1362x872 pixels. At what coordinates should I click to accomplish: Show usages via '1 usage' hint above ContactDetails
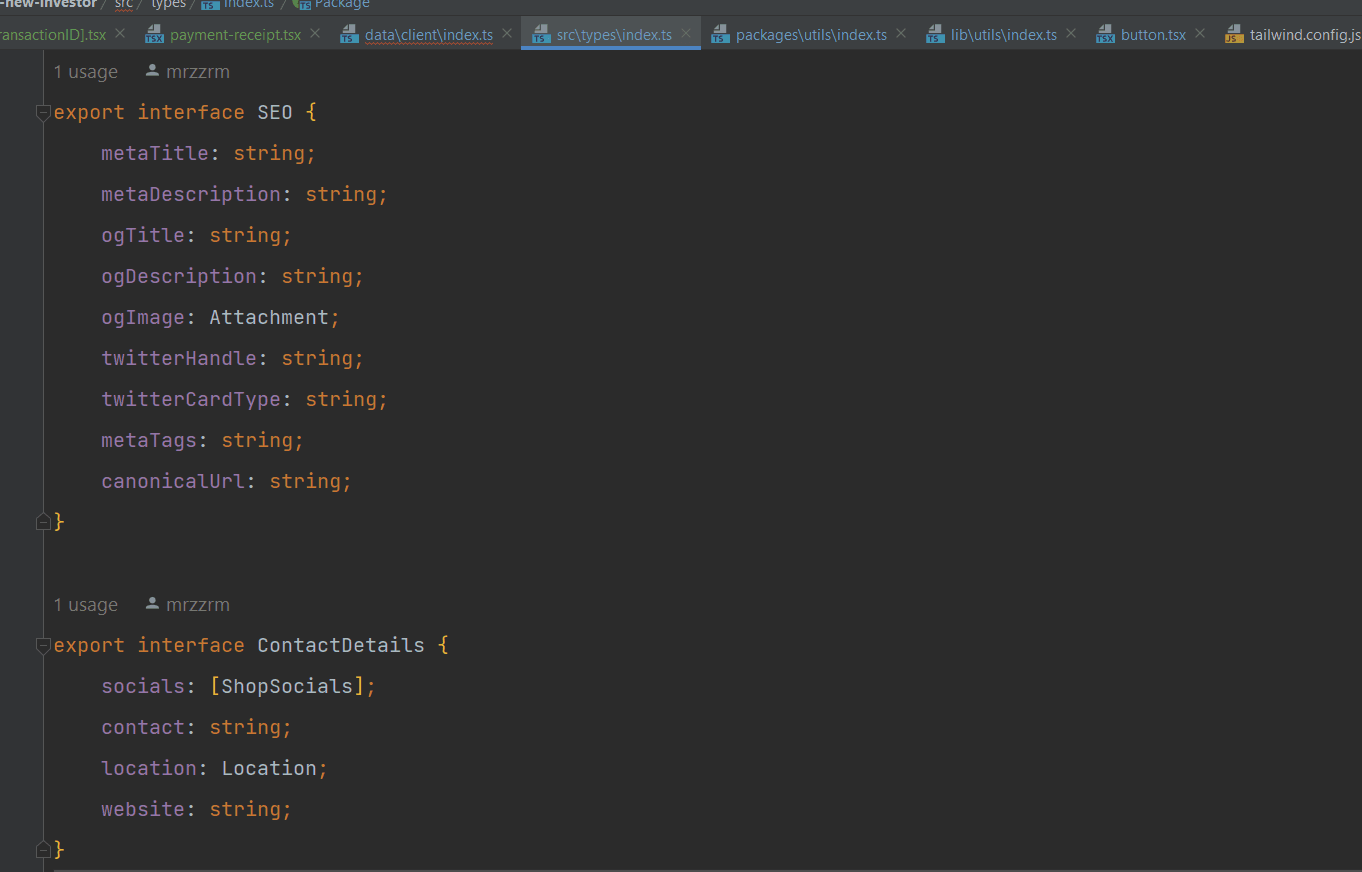click(x=86, y=605)
